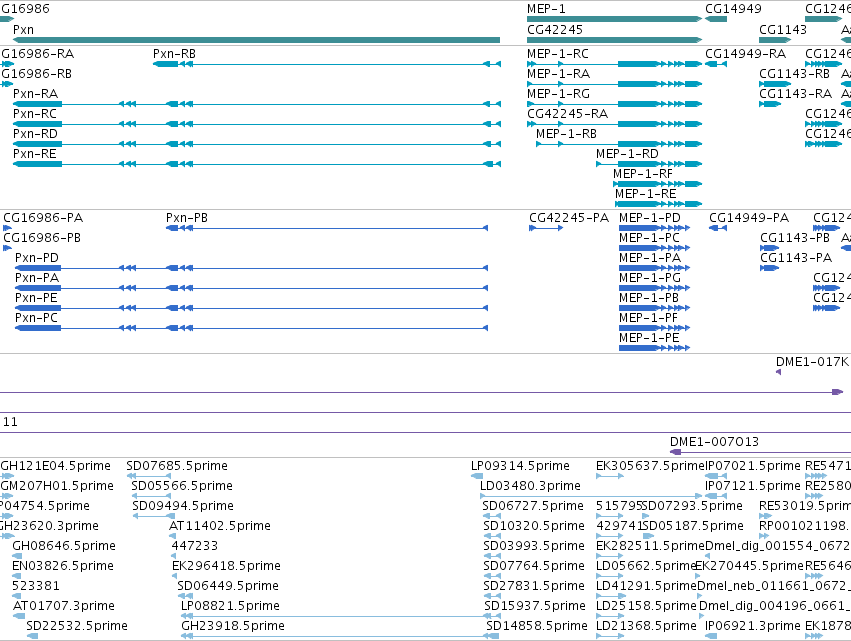Screen dimensions: 851x641
Task: Click the MEP-1-RA transcript label
Action: (558, 74)
